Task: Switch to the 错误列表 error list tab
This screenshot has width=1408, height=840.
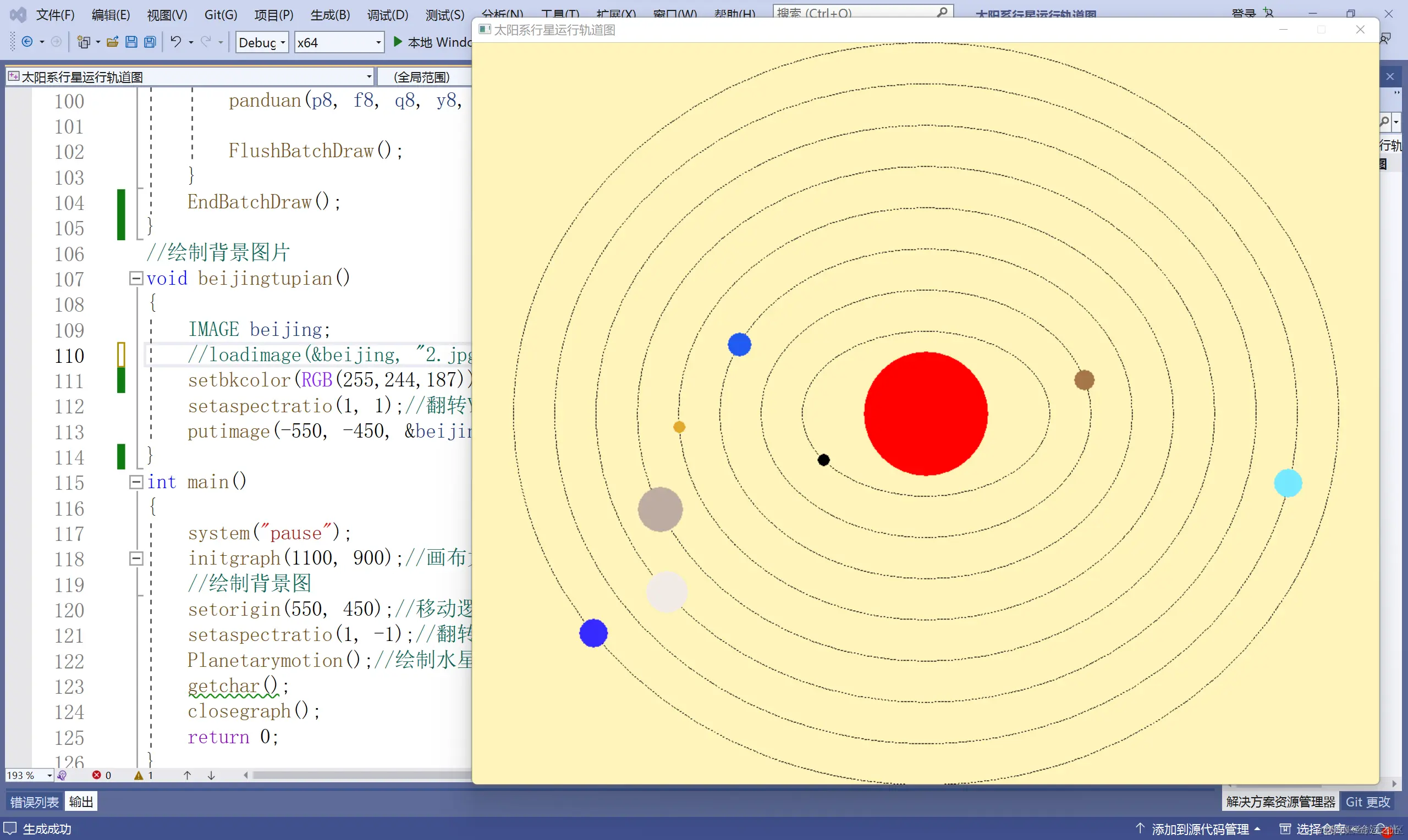Action: pyautogui.click(x=34, y=802)
